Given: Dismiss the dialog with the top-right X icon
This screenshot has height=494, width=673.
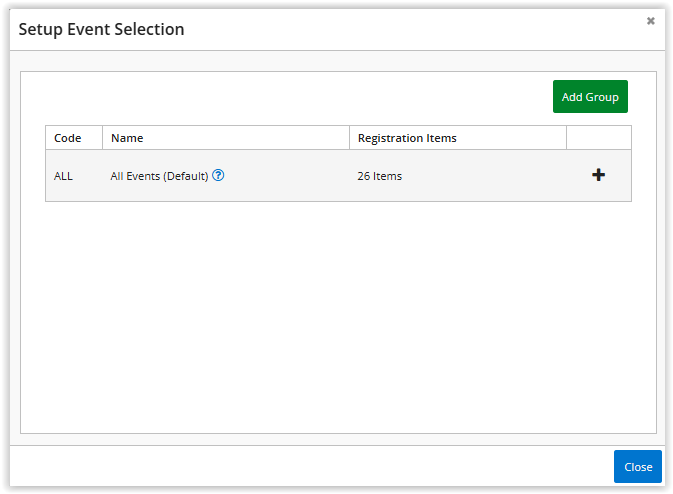Looking at the screenshot, I should pos(651,20).
